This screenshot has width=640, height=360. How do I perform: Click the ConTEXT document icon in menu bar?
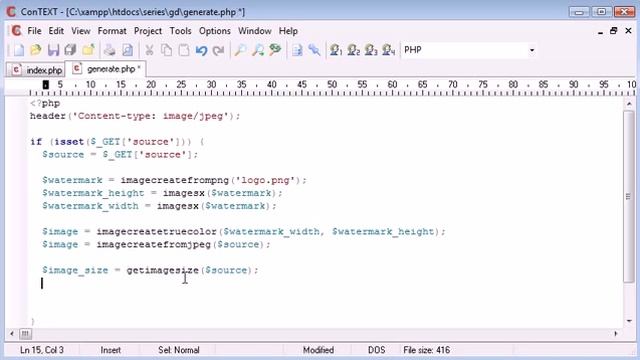tap(16, 31)
